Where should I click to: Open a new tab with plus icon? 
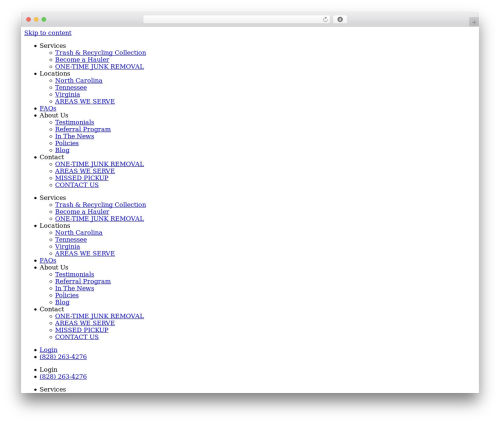474,22
